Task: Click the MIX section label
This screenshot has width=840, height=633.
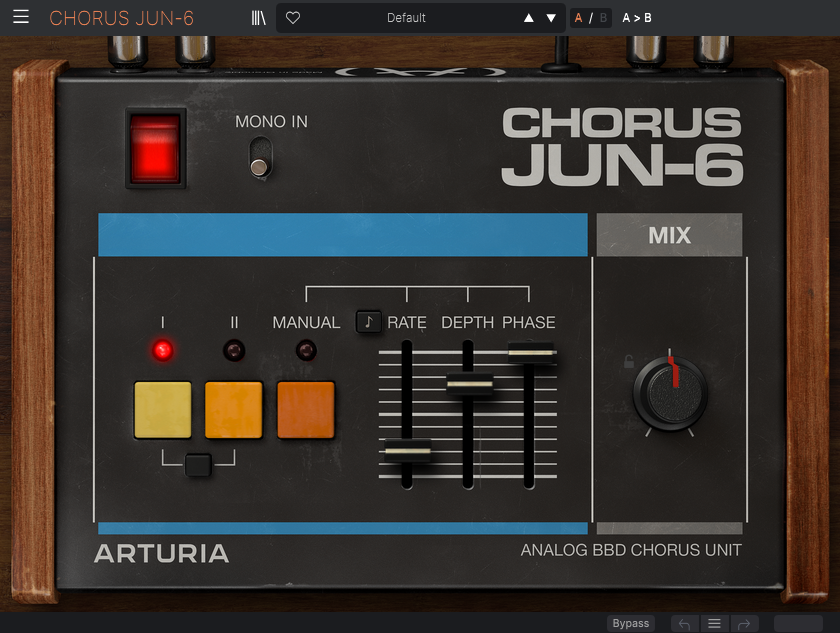Action: tap(670, 235)
